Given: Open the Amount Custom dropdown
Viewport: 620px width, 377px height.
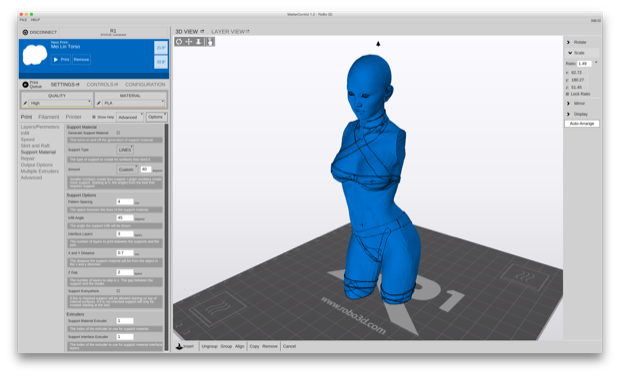Looking at the screenshot, I should coord(127,169).
